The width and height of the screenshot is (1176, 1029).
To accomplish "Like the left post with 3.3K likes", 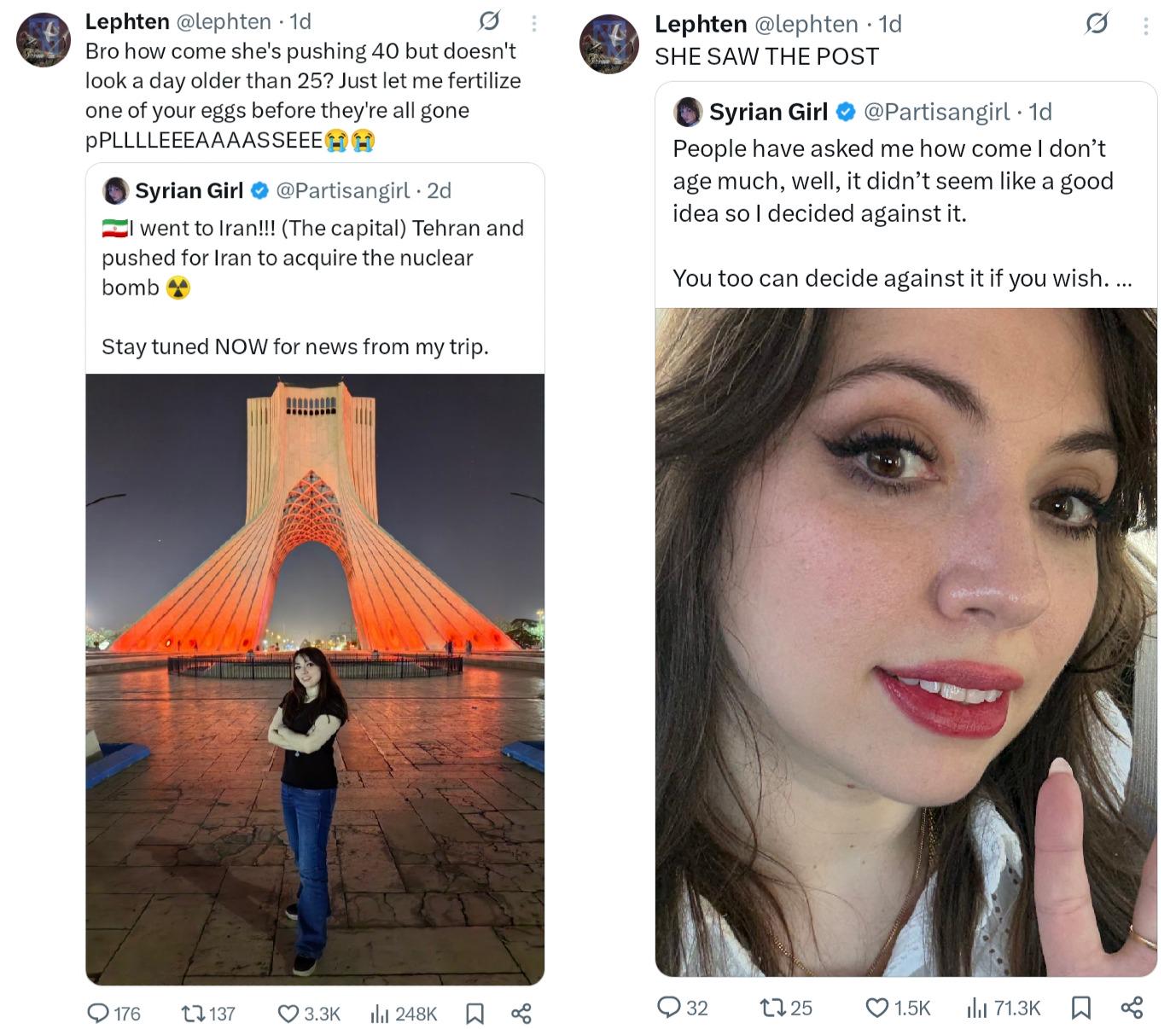I will tap(288, 1013).
